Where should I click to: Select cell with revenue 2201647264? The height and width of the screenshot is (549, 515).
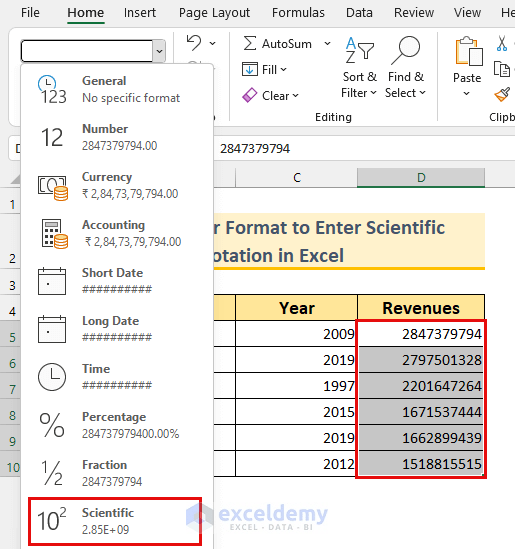421,385
